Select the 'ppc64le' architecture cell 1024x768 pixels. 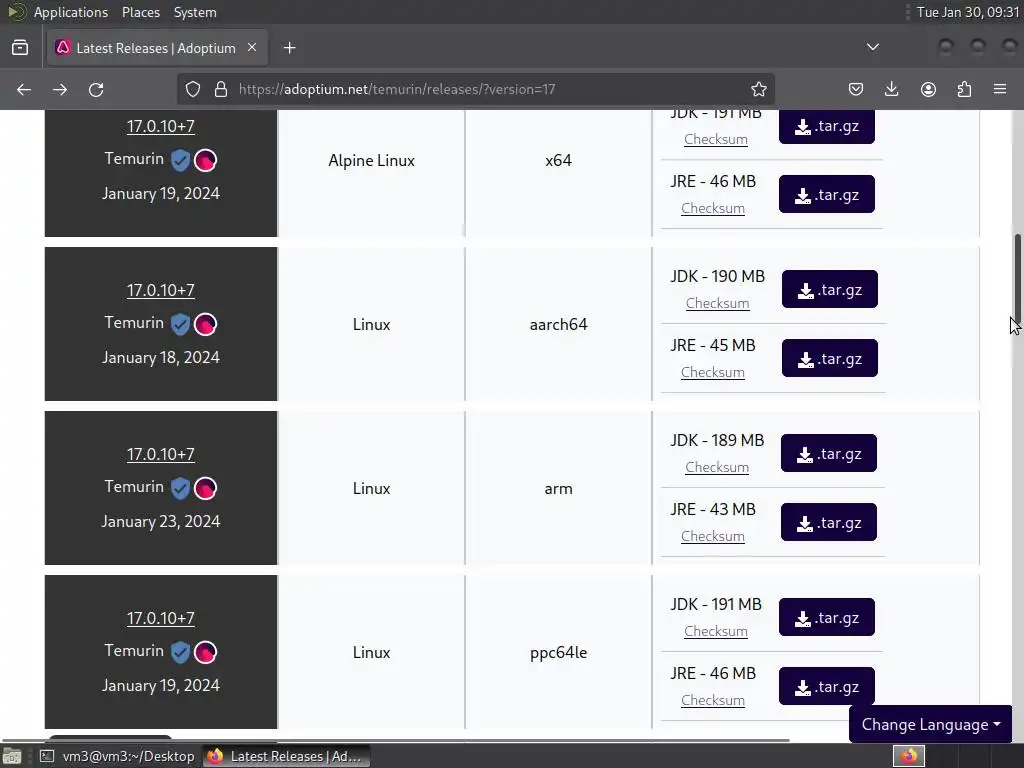pyautogui.click(x=558, y=652)
